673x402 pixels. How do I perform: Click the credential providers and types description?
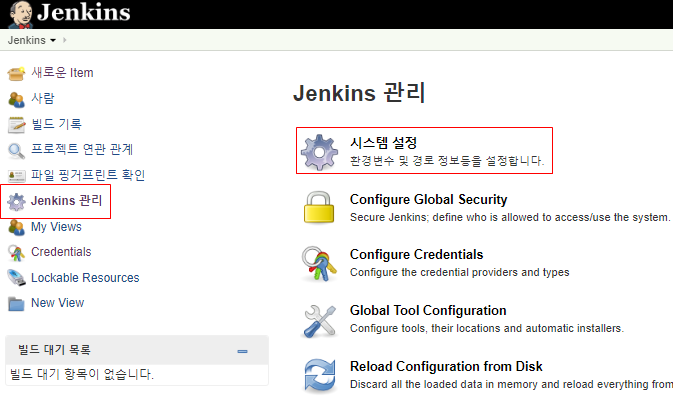tap(460, 272)
